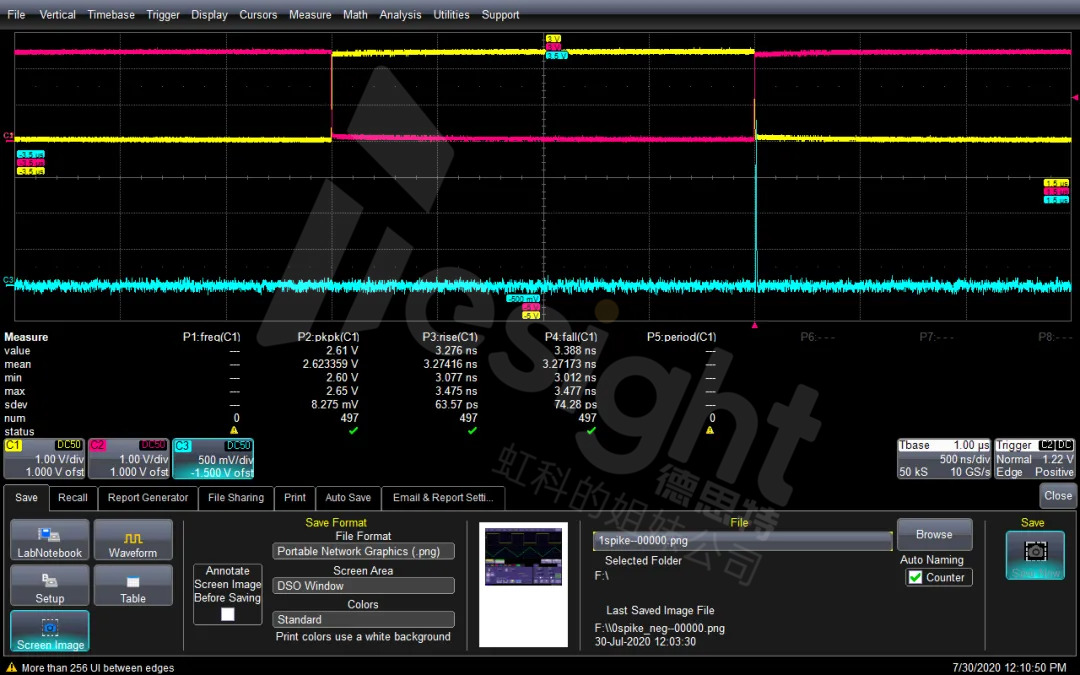Close the save dialog panel
1080x675 pixels.
point(1057,495)
